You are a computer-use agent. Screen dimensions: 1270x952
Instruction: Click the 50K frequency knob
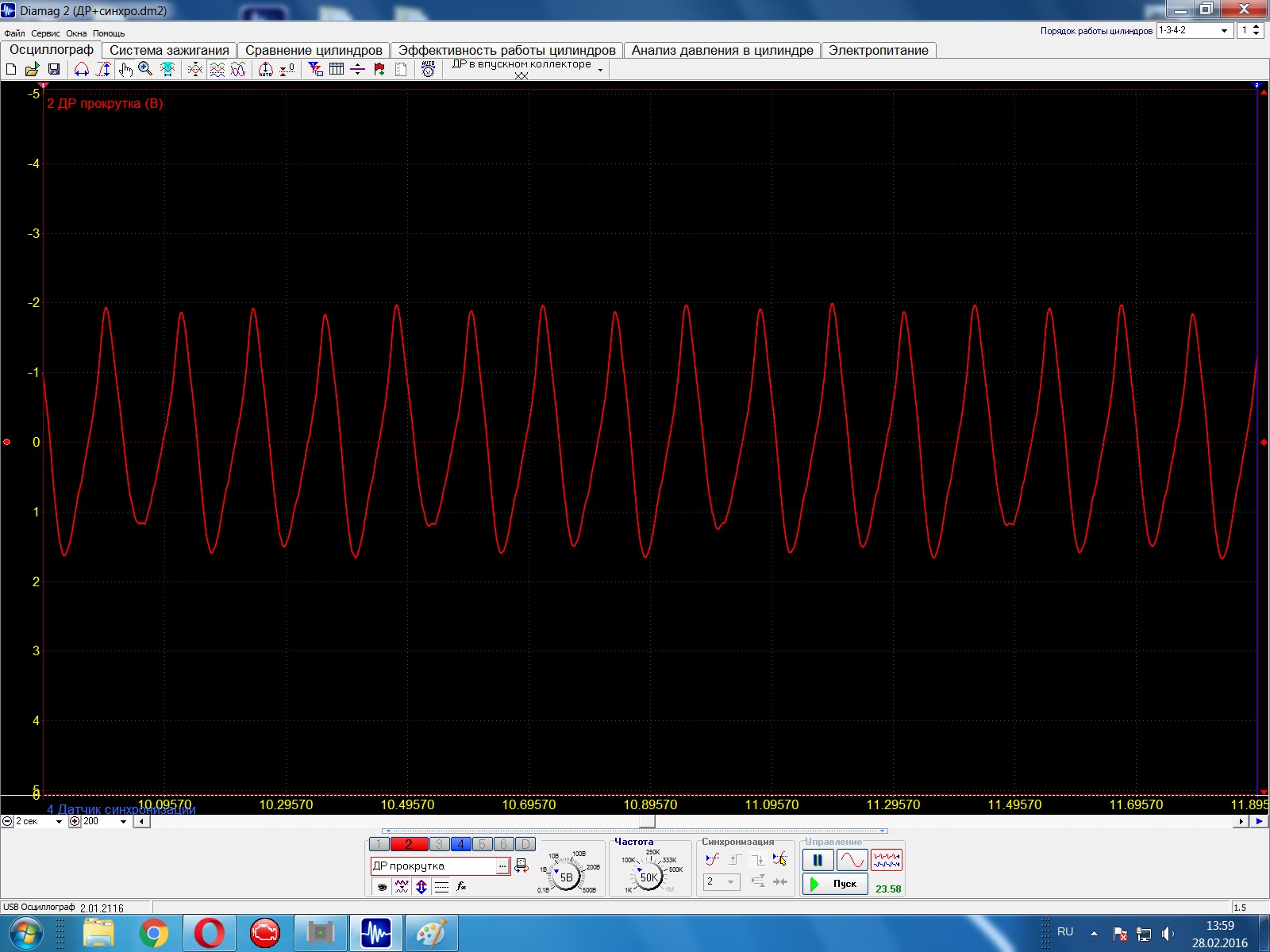pyautogui.click(x=648, y=877)
